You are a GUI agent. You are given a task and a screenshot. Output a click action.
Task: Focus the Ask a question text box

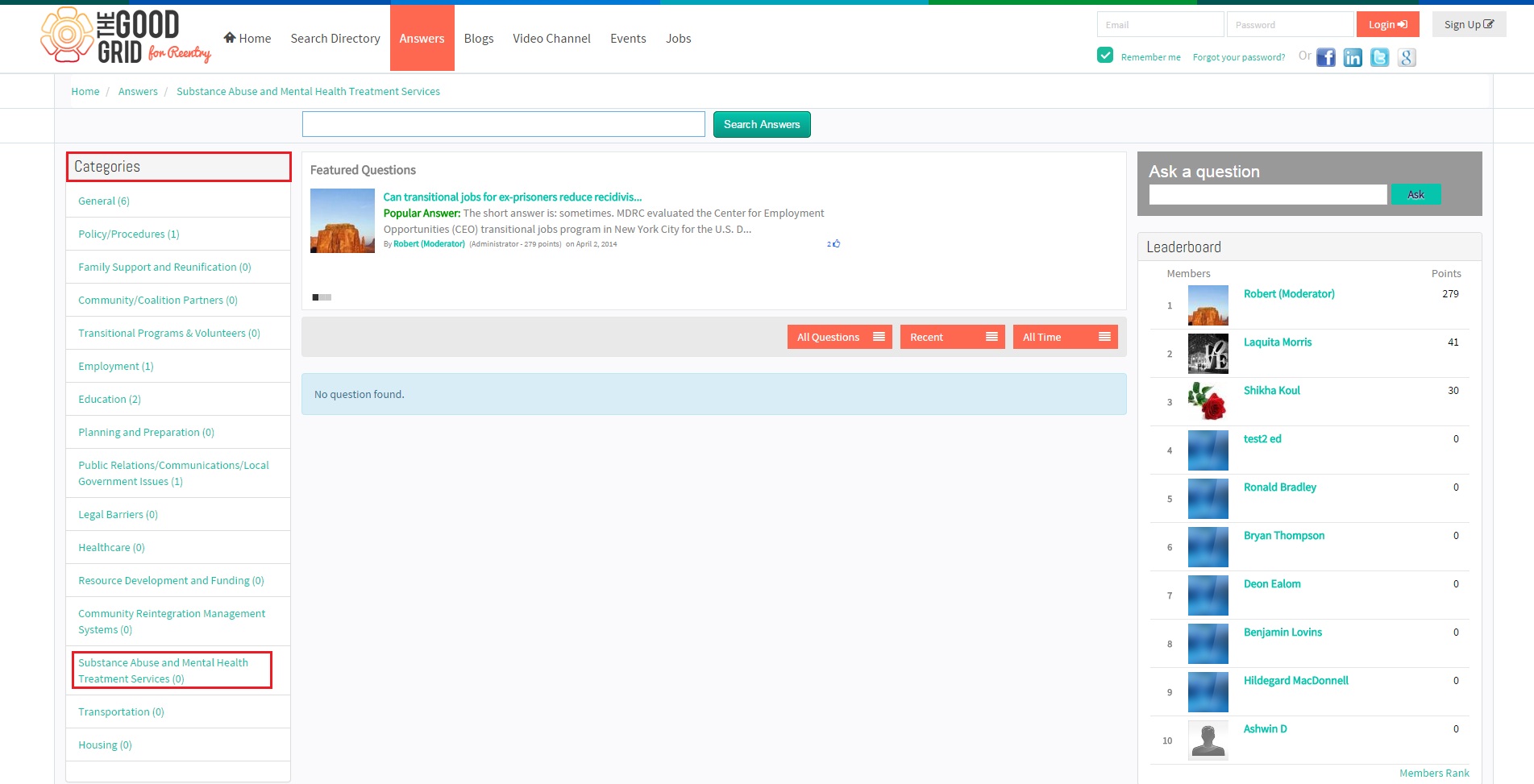[1268, 194]
